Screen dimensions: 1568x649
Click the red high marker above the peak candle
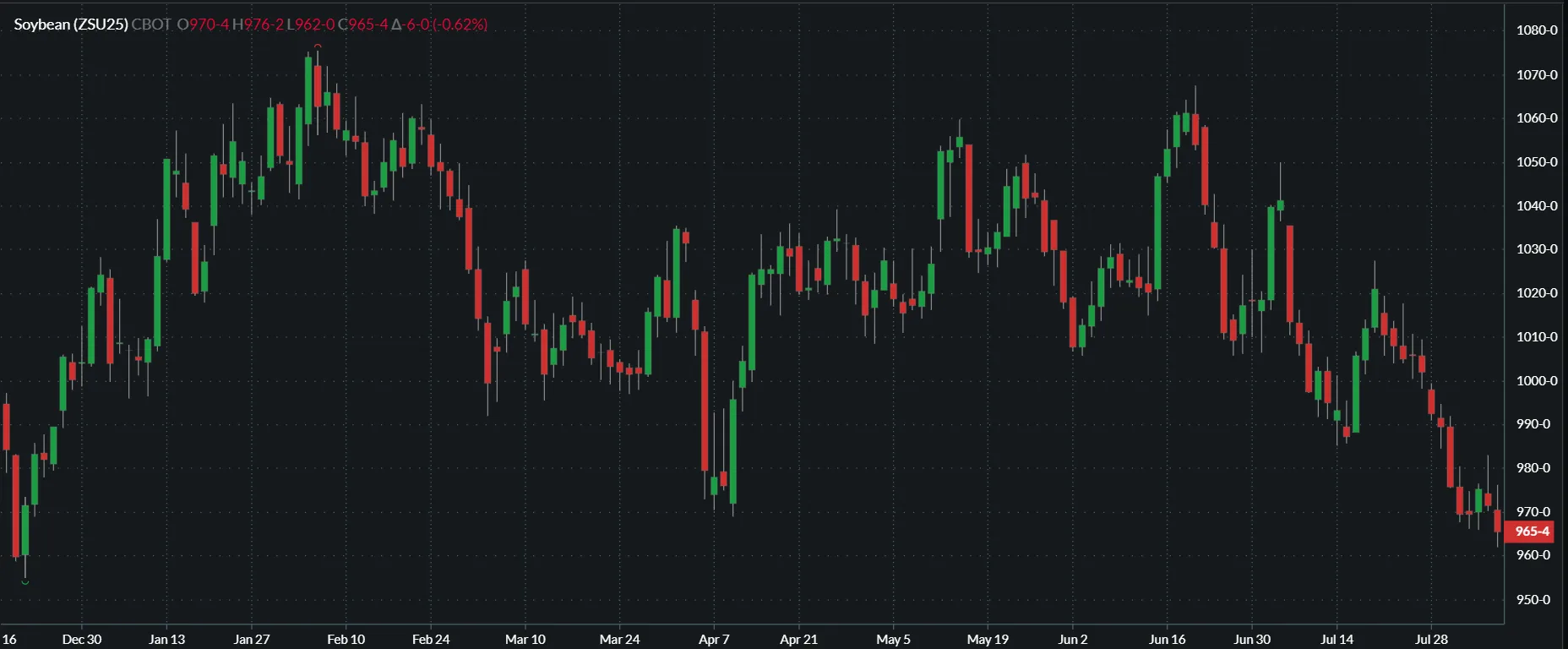pos(318,46)
